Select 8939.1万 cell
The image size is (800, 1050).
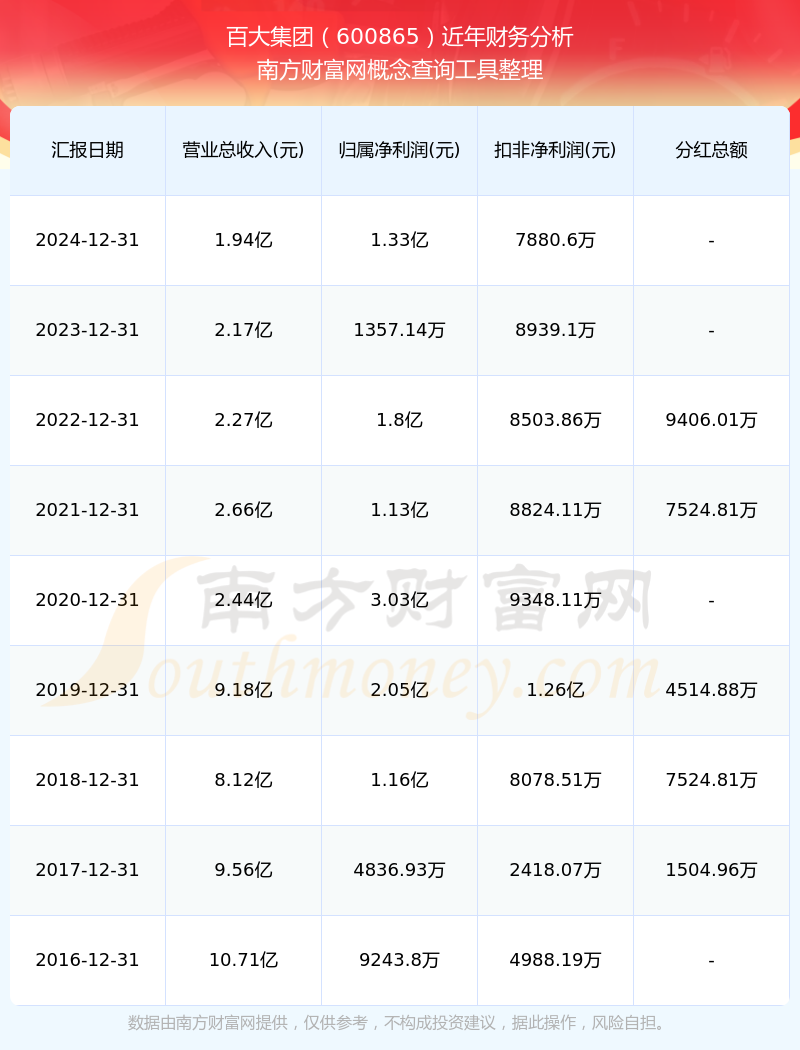click(556, 330)
